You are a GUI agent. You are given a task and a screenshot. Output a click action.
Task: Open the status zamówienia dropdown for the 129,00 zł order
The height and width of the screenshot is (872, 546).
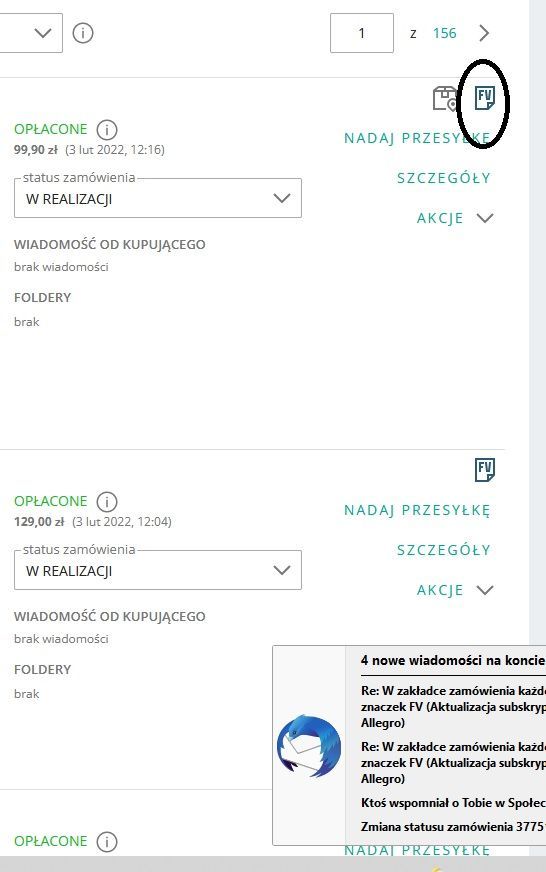click(158, 570)
